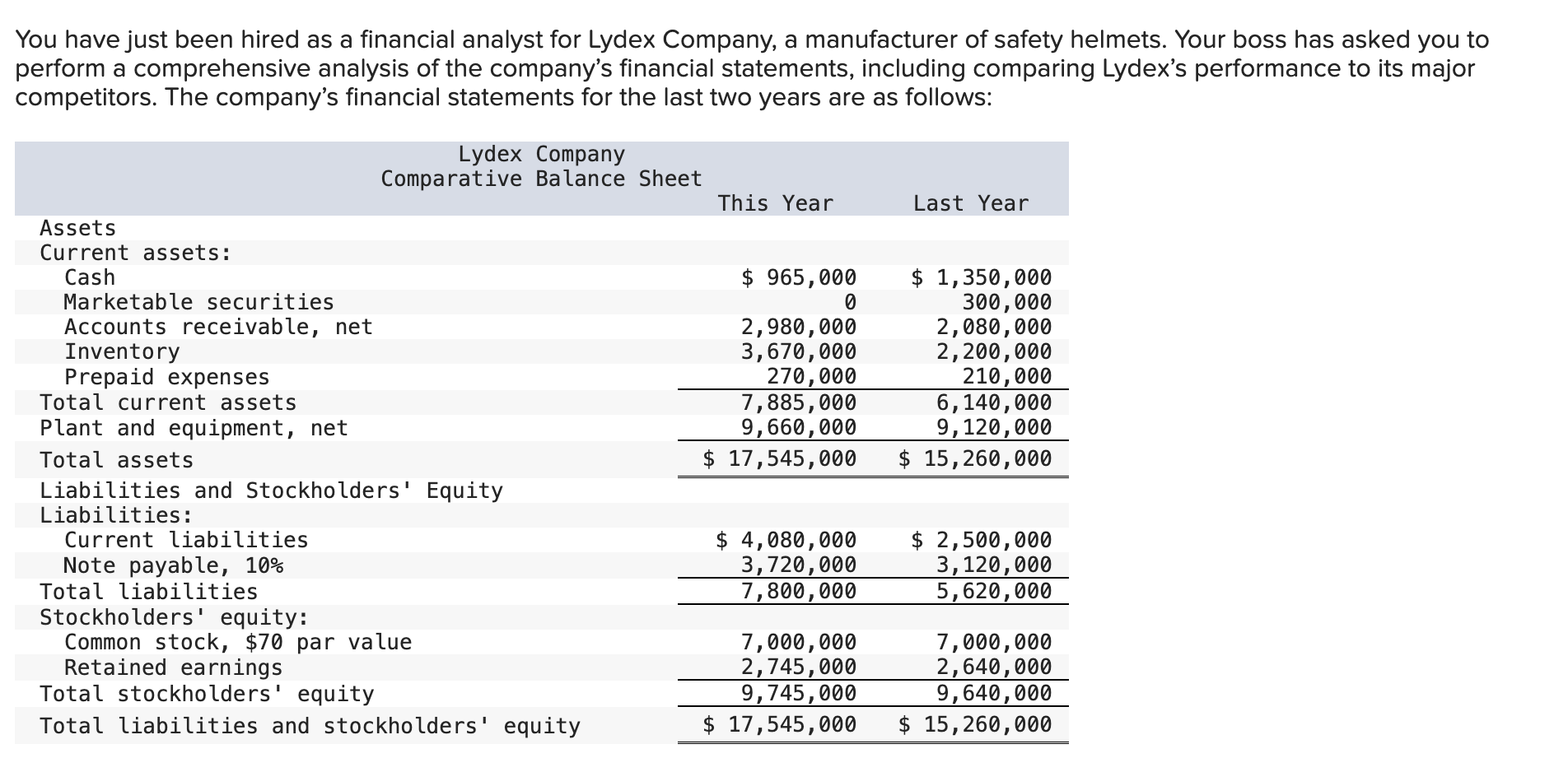Screen dimensions: 1568x772
Task: Click the 'Cash' row label
Action: coord(90,277)
